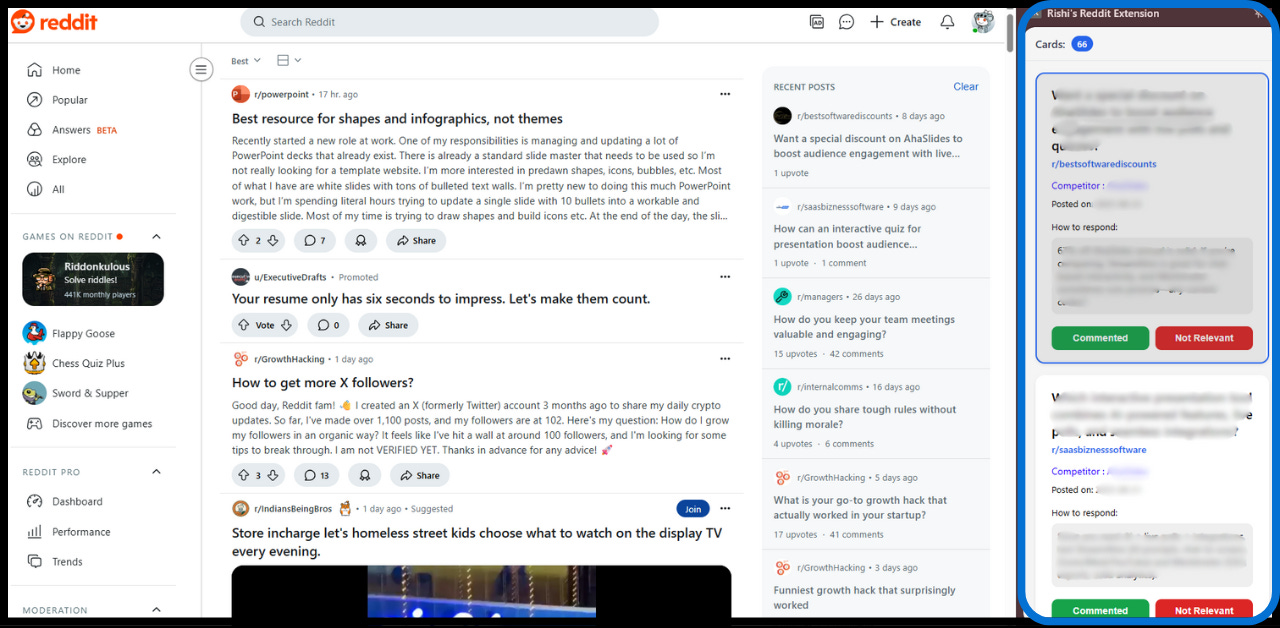
Task: Open options menu for the ExecutiveDrafts promoted post
Action: click(x=725, y=277)
